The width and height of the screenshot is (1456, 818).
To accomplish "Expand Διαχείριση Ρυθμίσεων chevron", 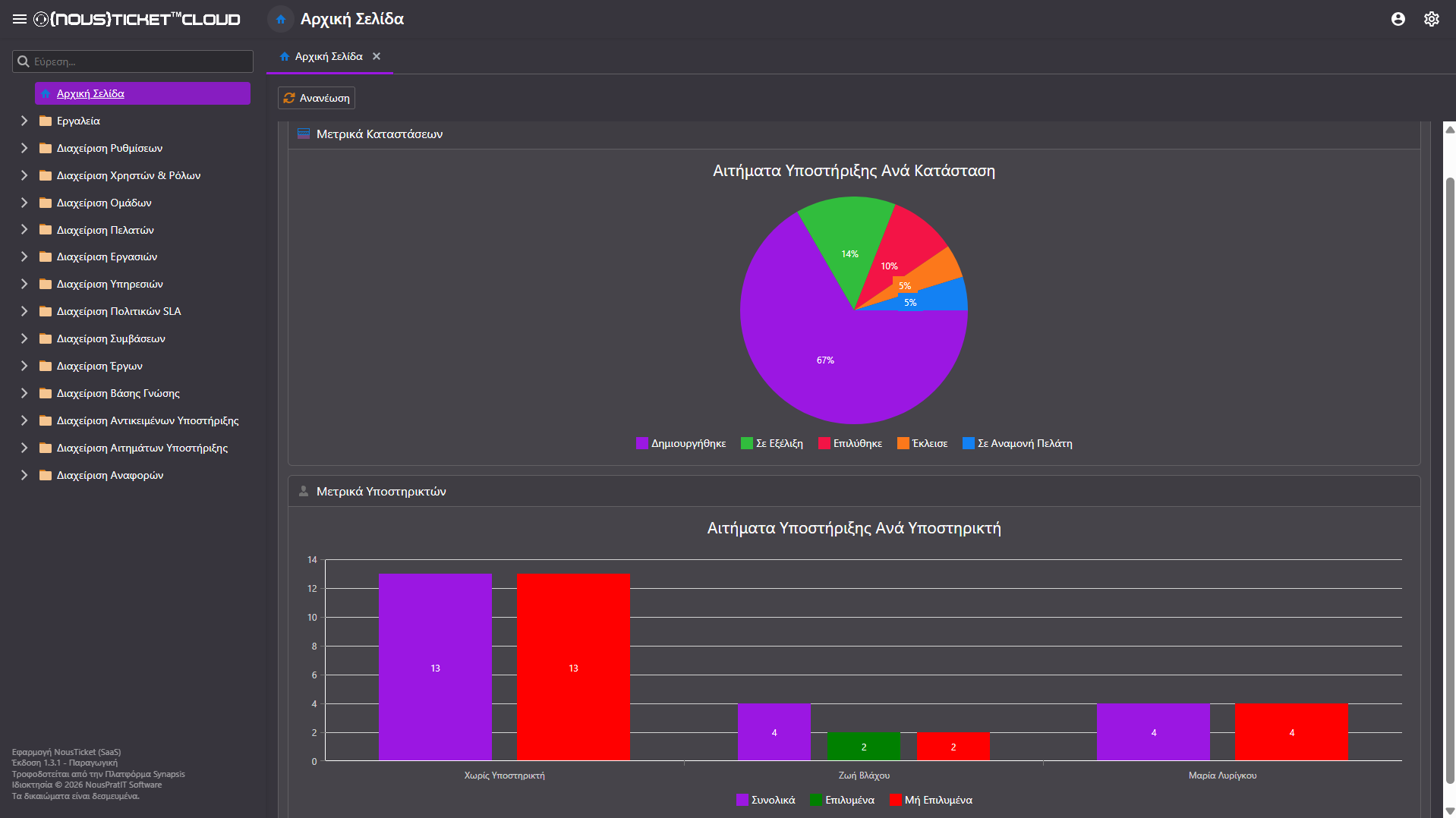I will pos(24,148).
